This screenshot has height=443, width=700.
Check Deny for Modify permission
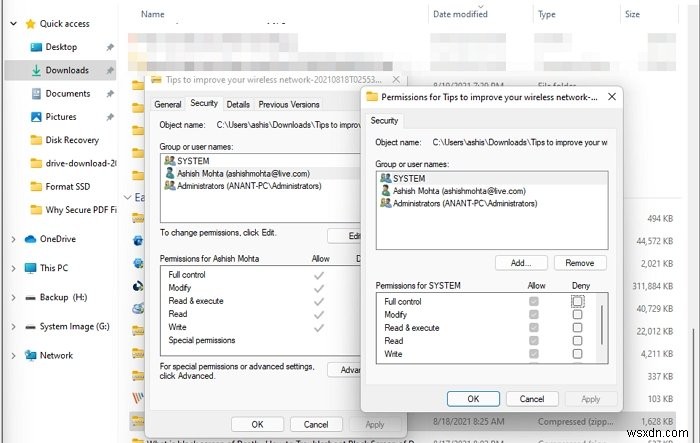pyautogui.click(x=577, y=314)
